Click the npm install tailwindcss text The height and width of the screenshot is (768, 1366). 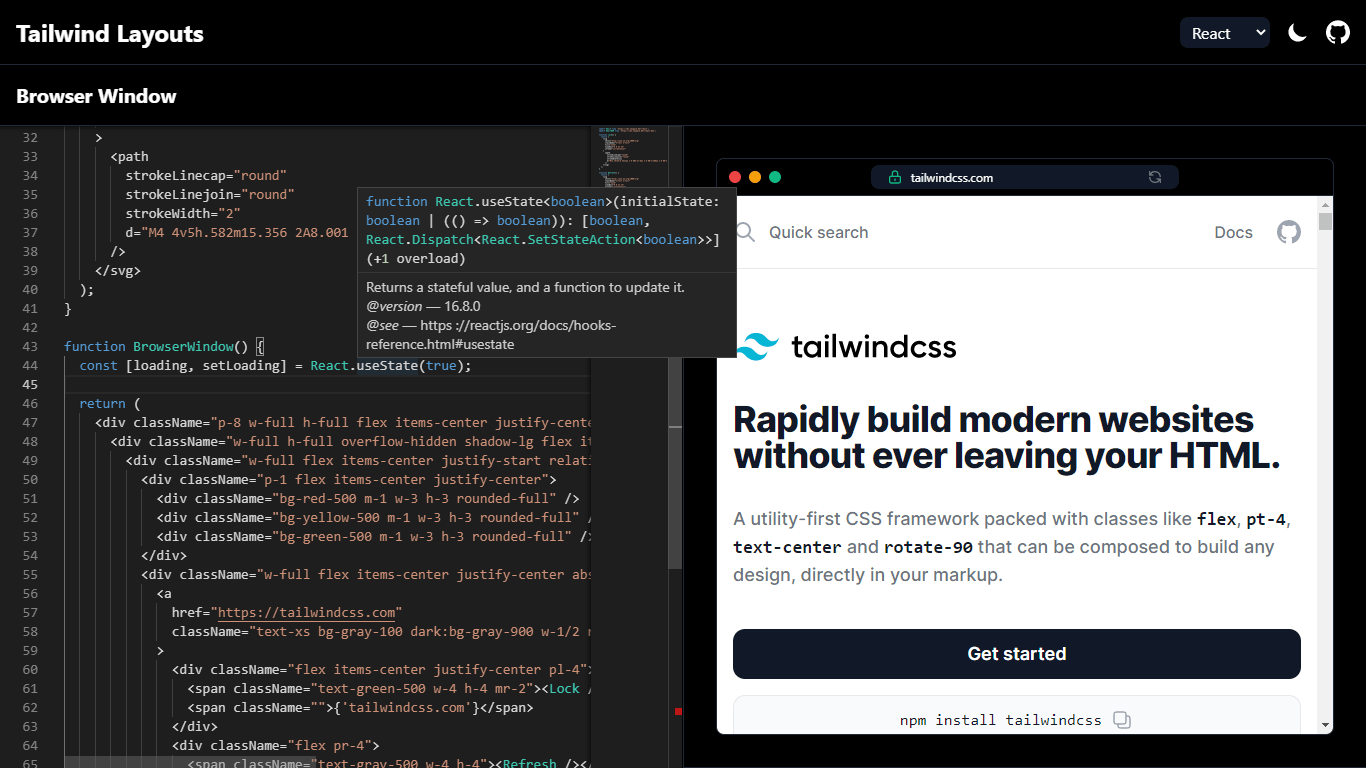click(1000, 720)
